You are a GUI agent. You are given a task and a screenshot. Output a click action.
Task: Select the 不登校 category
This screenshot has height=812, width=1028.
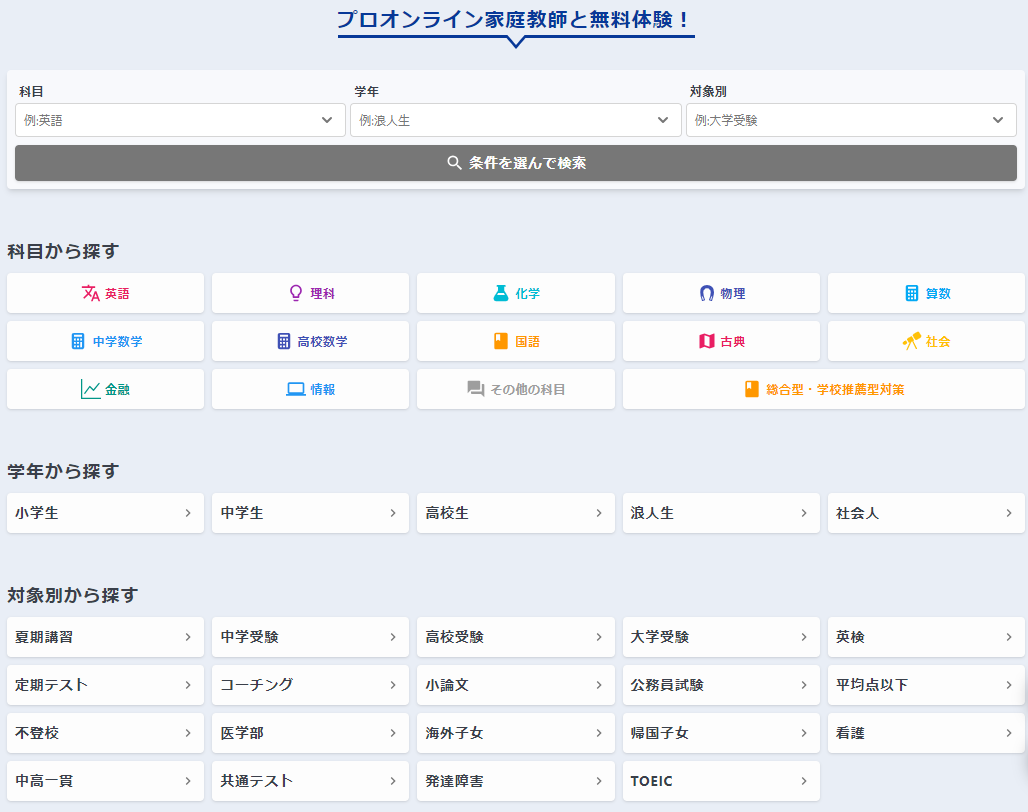pos(105,733)
